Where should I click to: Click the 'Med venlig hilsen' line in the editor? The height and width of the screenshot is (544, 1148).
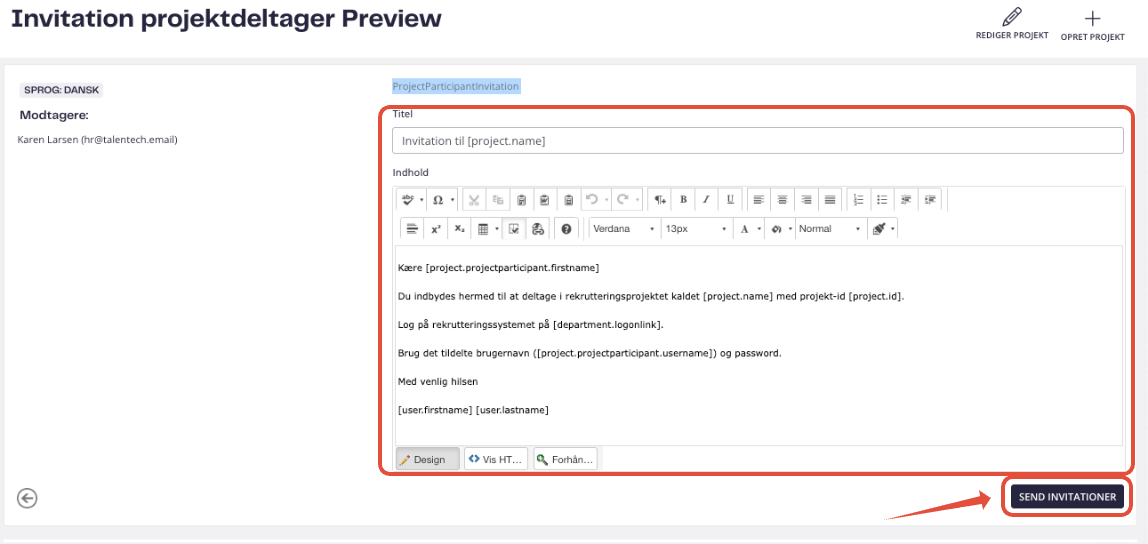coord(438,381)
